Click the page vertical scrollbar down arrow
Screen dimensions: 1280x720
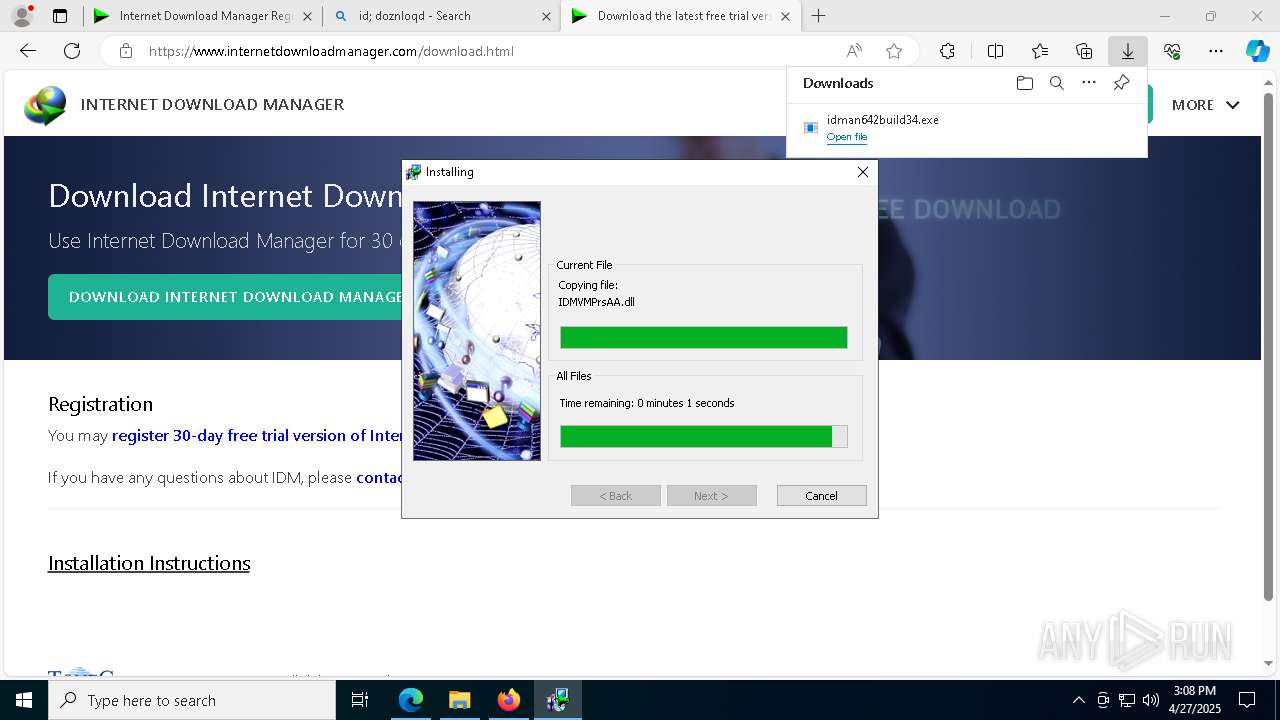1270,663
